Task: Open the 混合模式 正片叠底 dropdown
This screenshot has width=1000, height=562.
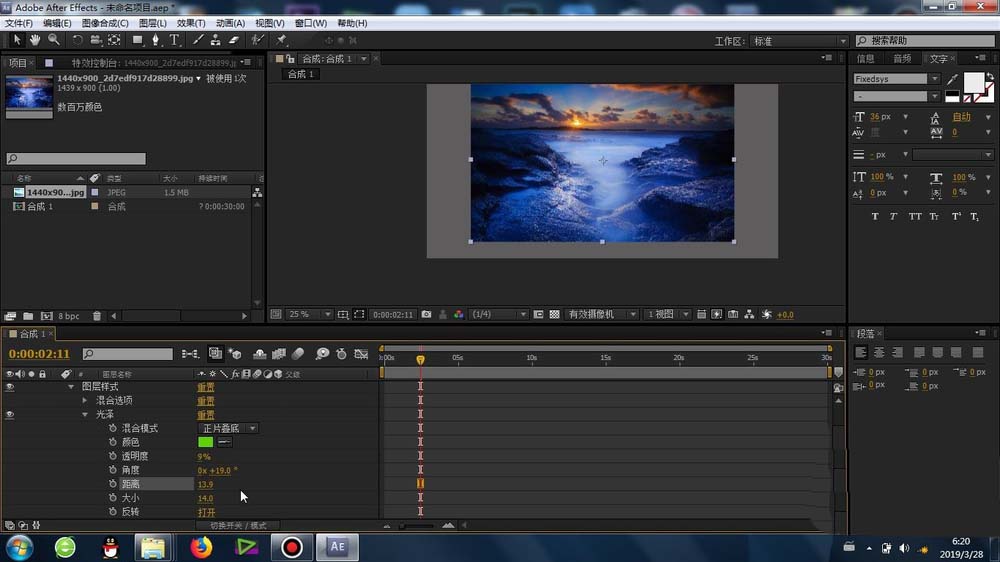Action: (228, 428)
